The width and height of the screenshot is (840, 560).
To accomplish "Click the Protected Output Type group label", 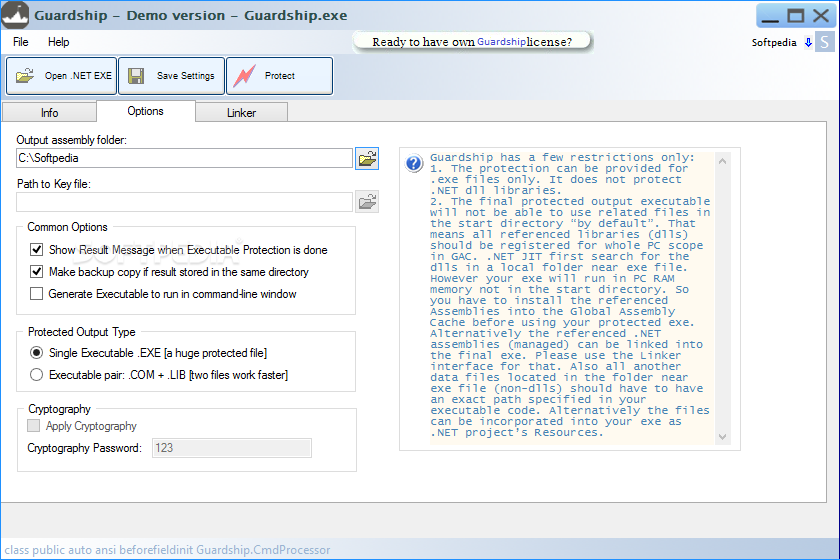I will pos(81,332).
